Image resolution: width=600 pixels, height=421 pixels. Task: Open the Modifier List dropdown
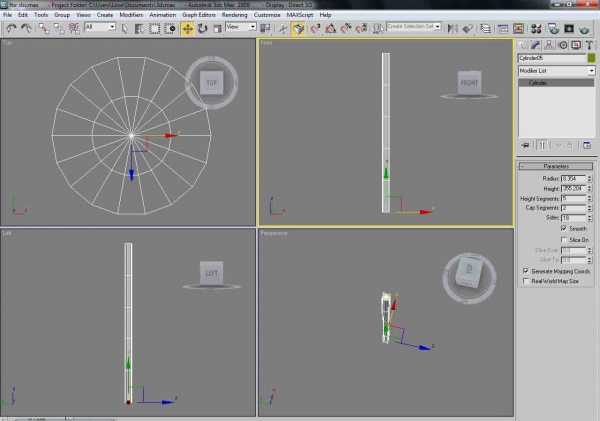(557, 71)
